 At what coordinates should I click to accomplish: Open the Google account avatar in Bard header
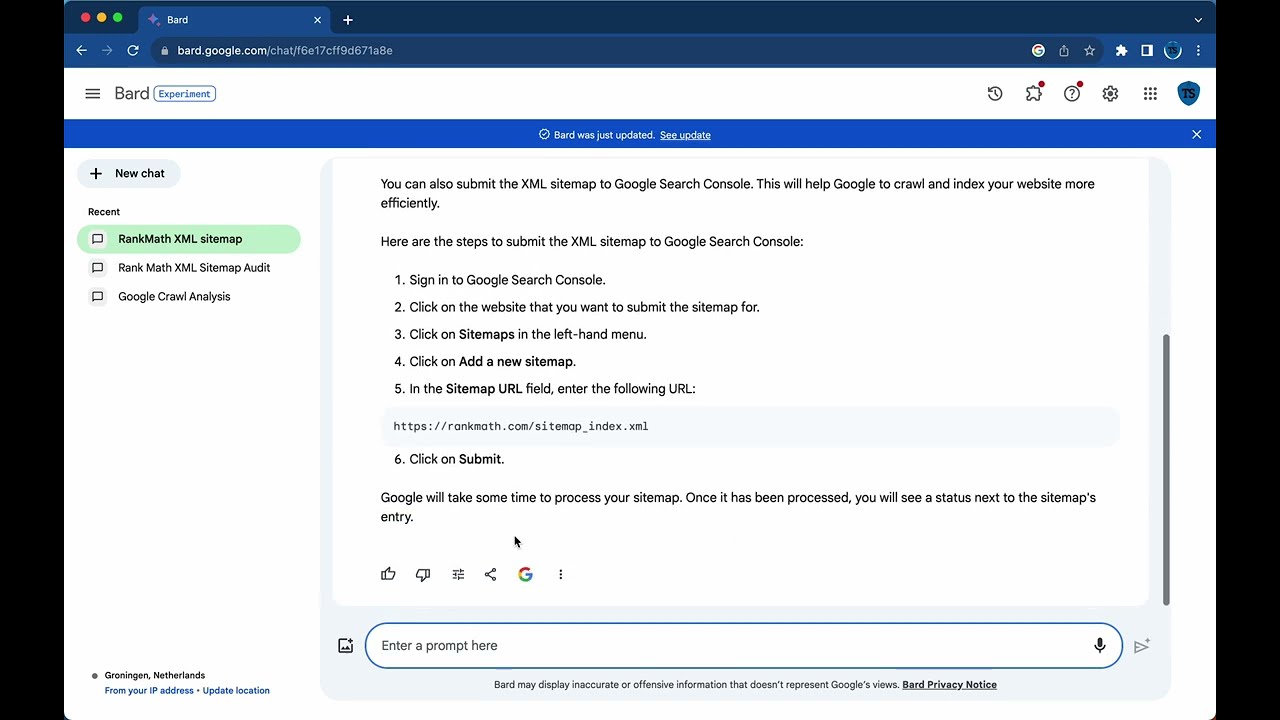[1188, 94]
